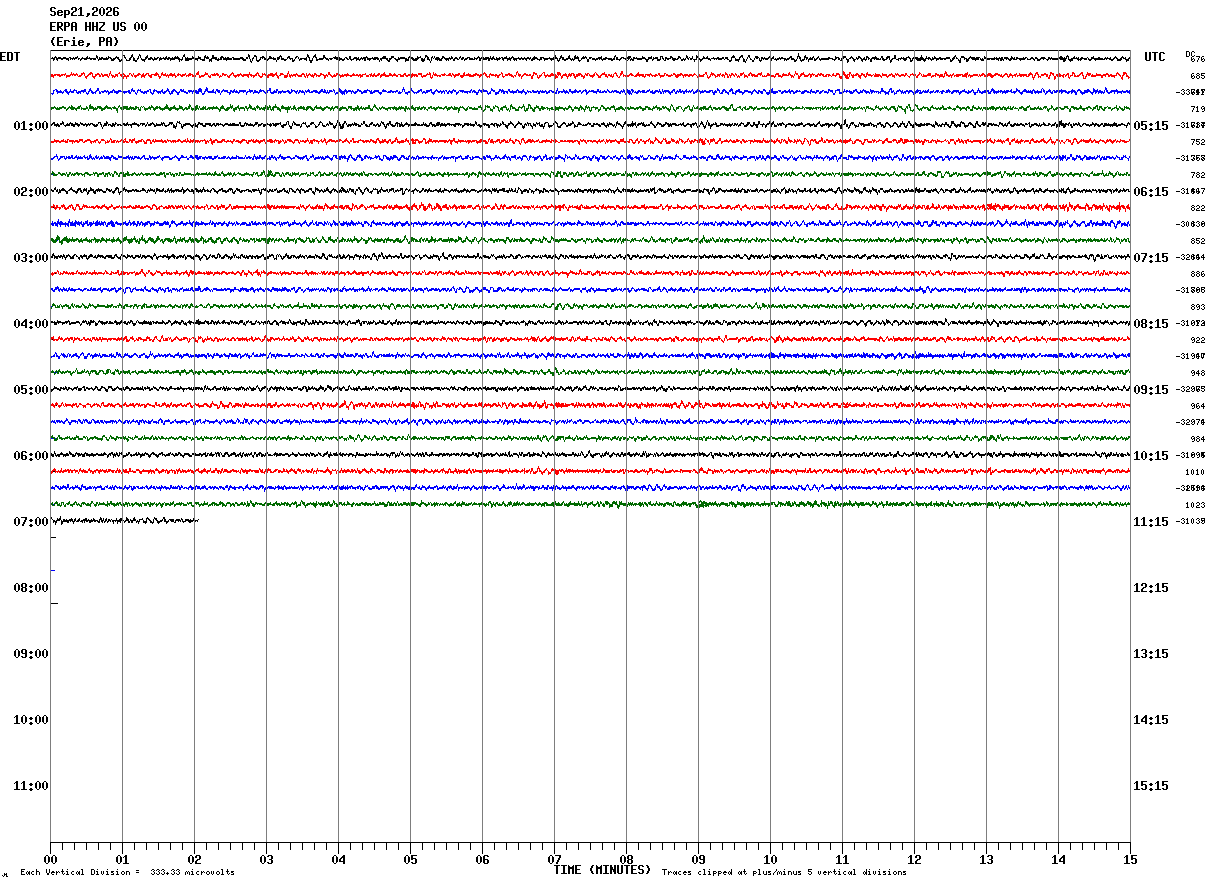Click the Traces clipped footer note
This screenshot has width=1210, height=886.
click(784, 873)
